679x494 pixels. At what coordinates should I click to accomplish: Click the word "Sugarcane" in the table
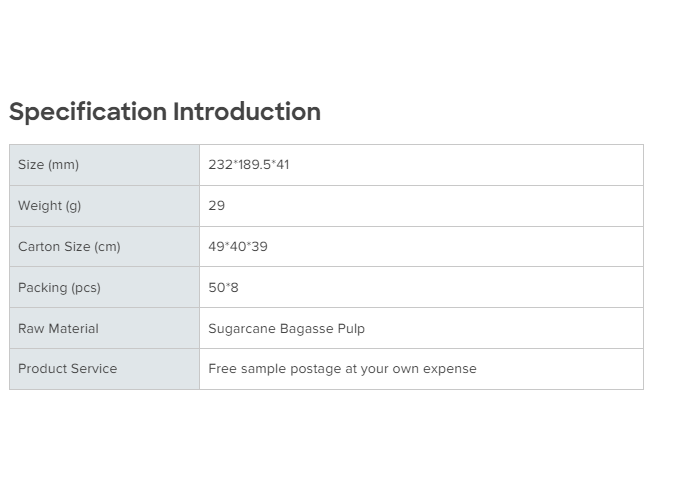point(242,329)
